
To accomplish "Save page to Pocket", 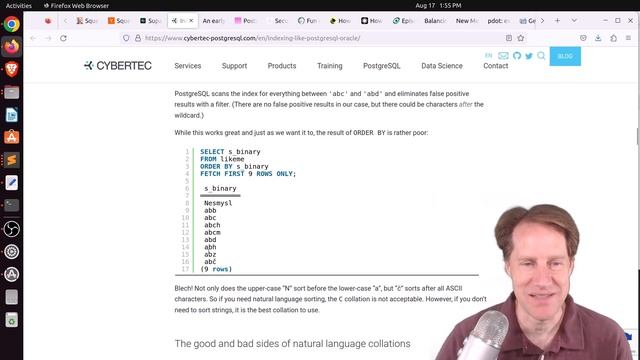I will click(583, 38).
